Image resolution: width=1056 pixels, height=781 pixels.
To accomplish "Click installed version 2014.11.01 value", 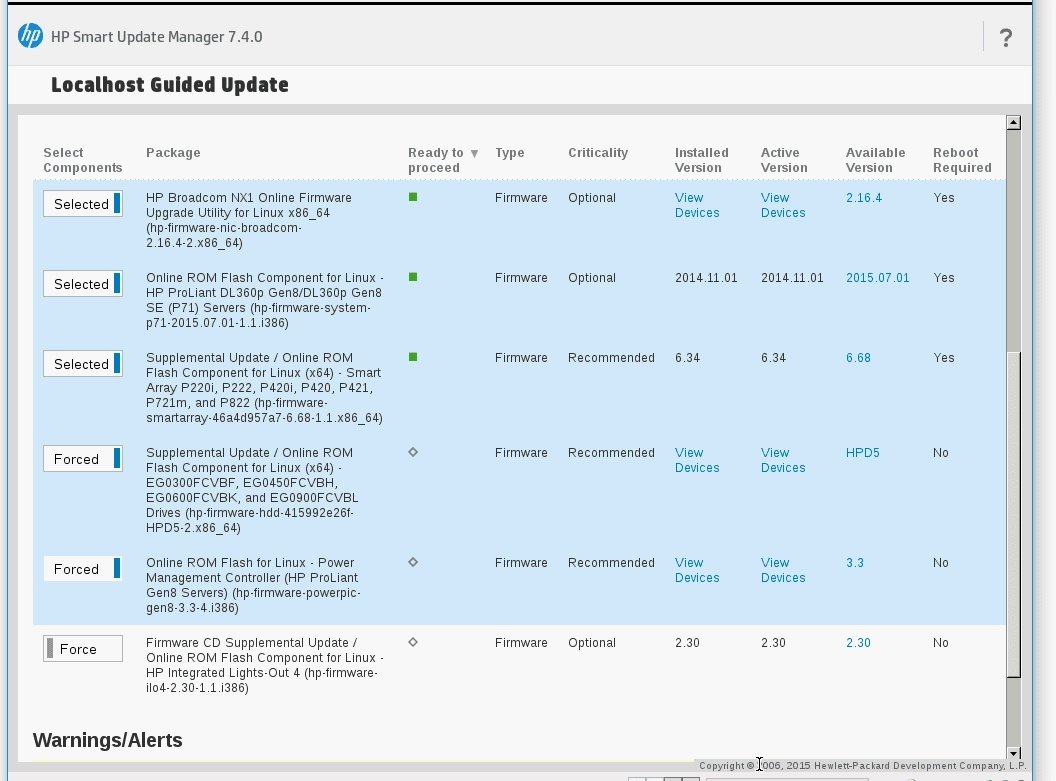I will click(x=706, y=277).
